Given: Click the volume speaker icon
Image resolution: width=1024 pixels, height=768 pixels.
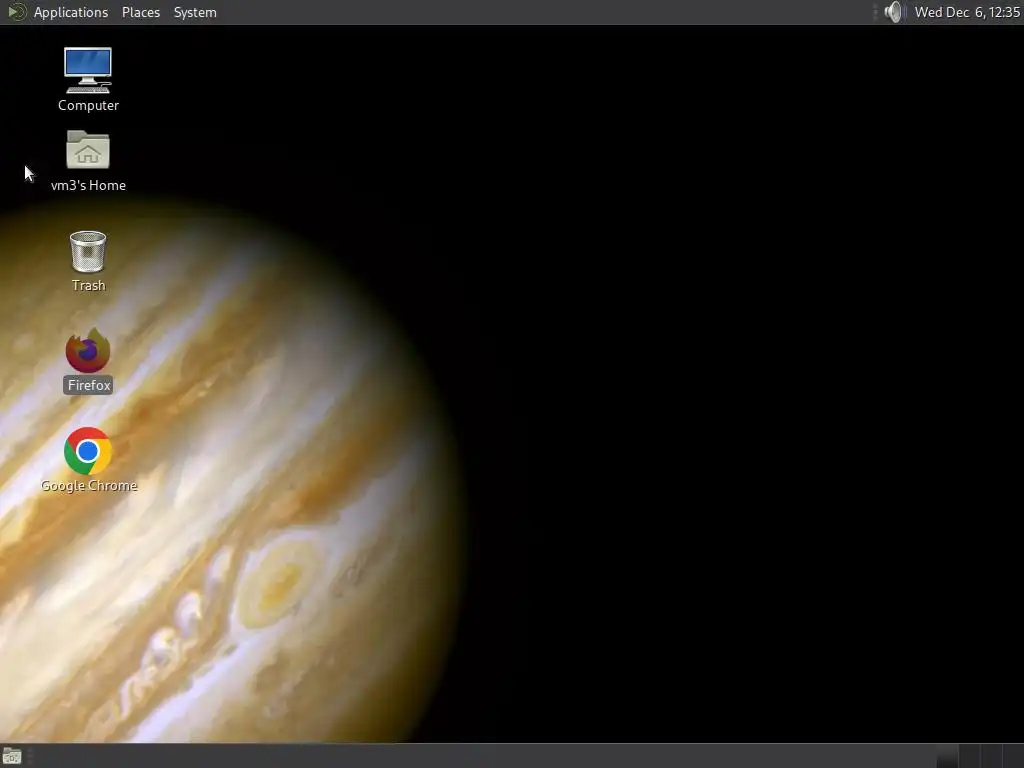Looking at the screenshot, I should 893,12.
